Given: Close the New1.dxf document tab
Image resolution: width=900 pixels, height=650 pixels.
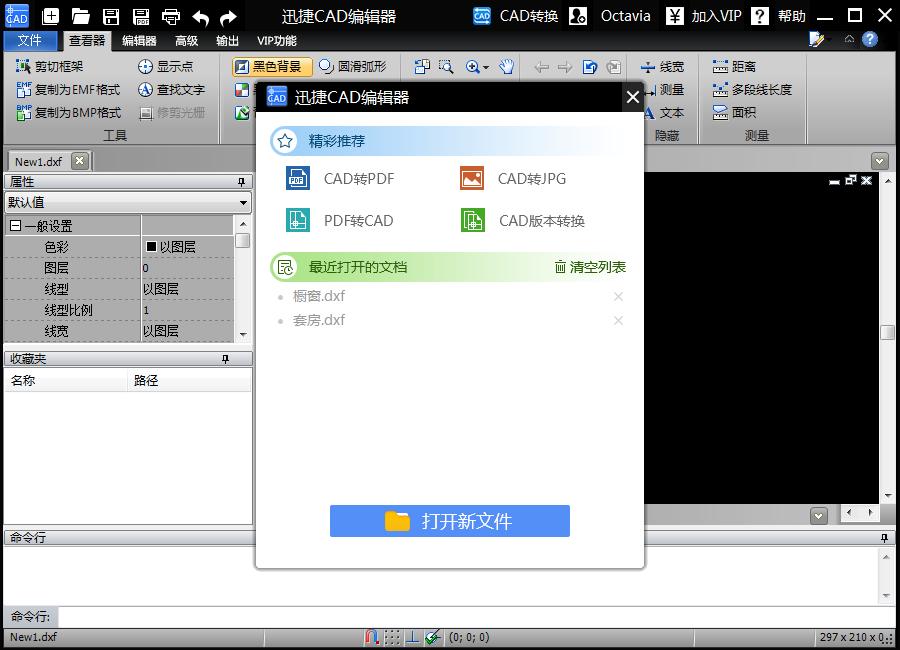Looking at the screenshot, I should point(80,161).
